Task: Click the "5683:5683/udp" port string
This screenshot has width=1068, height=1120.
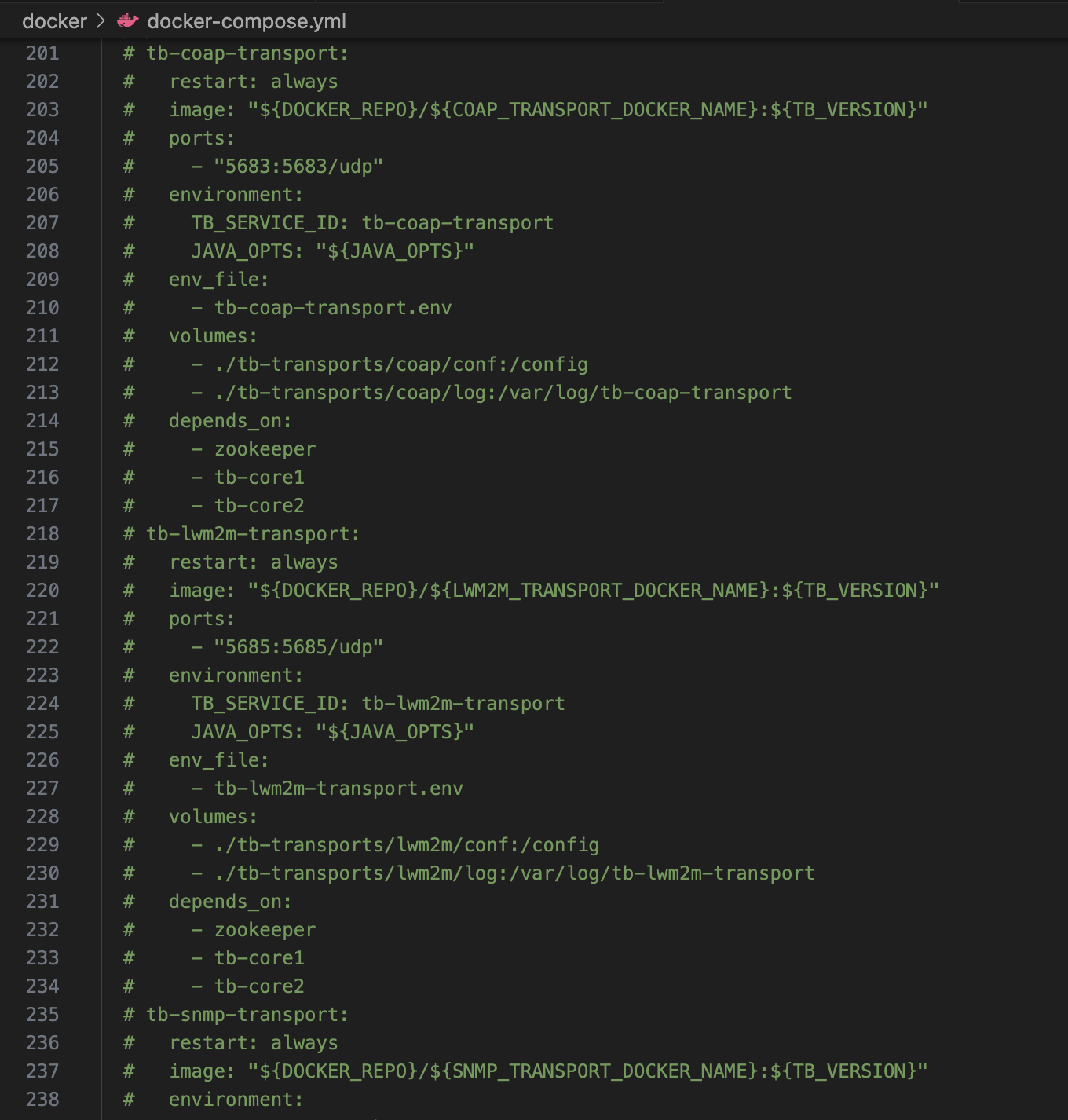Action: tap(298, 167)
